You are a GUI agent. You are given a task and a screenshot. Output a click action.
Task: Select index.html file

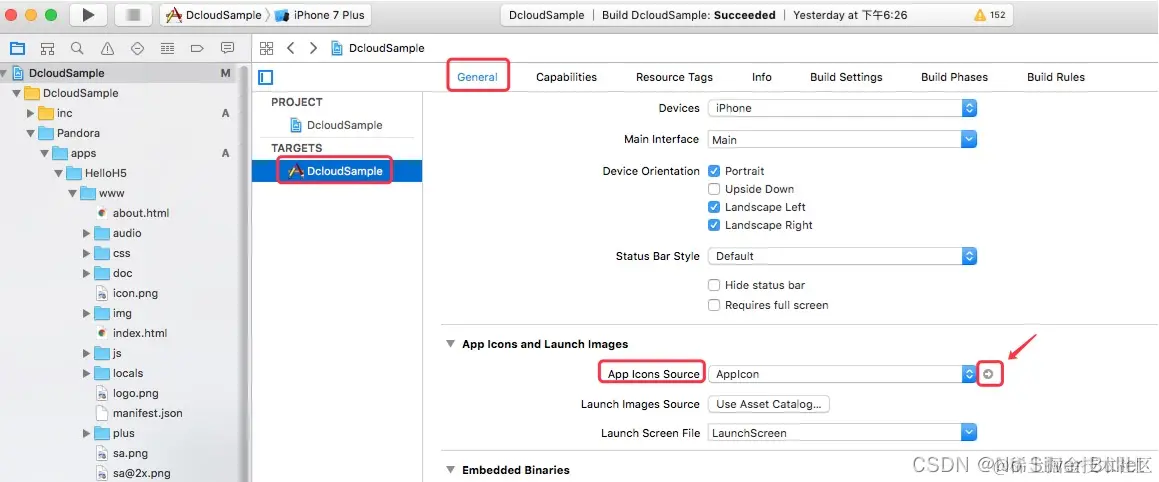tap(132, 333)
